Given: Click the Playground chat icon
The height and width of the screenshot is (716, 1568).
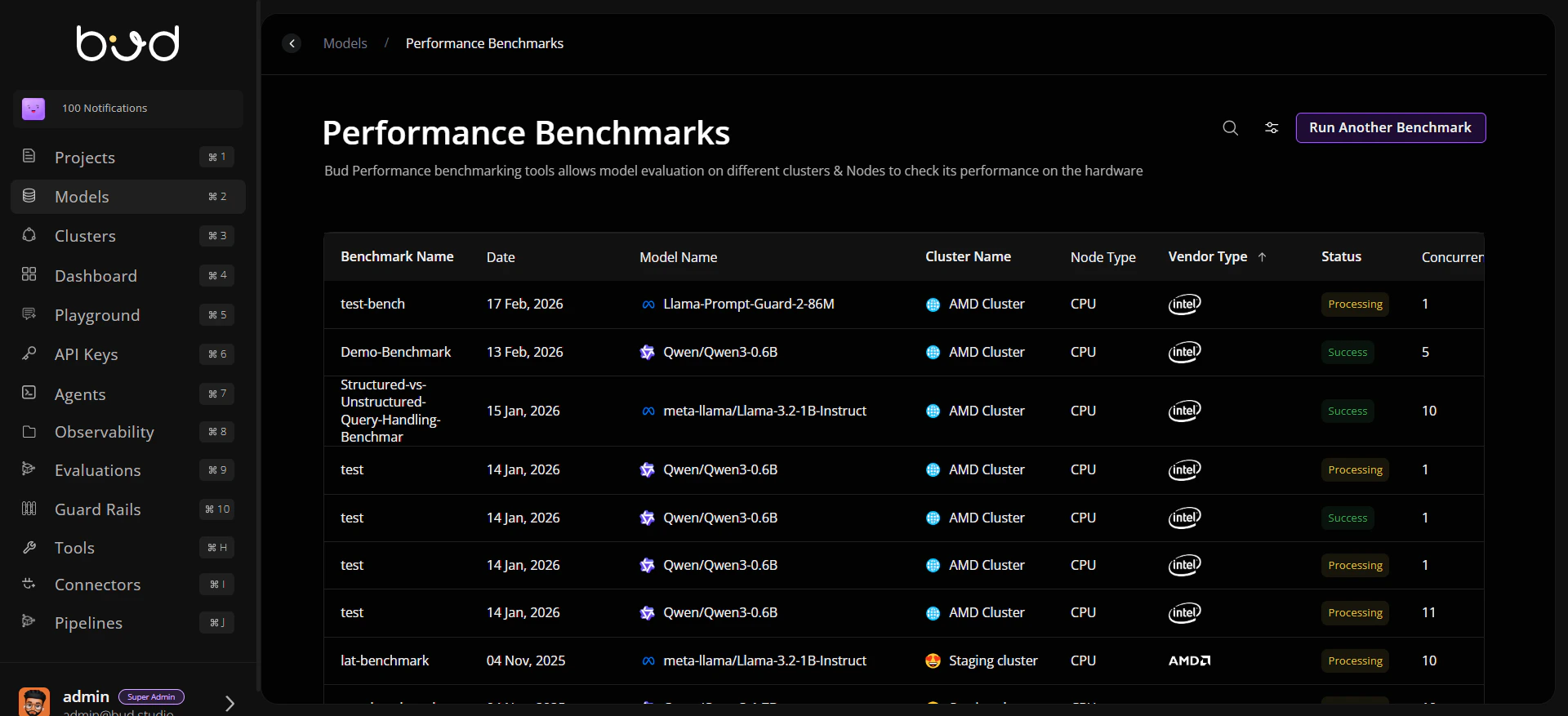Looking at the screenshot, I should 29,314.
